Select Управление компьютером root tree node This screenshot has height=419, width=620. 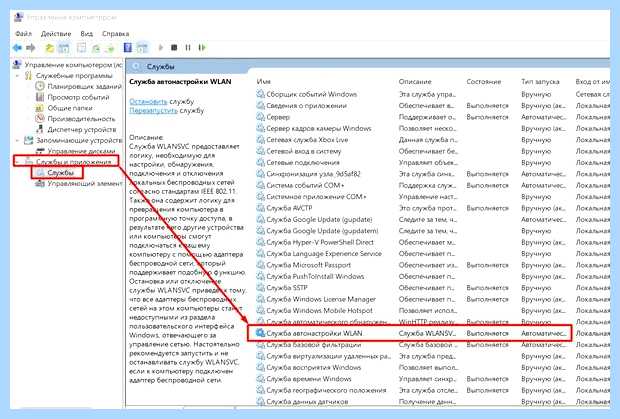(x=73, y=64)
